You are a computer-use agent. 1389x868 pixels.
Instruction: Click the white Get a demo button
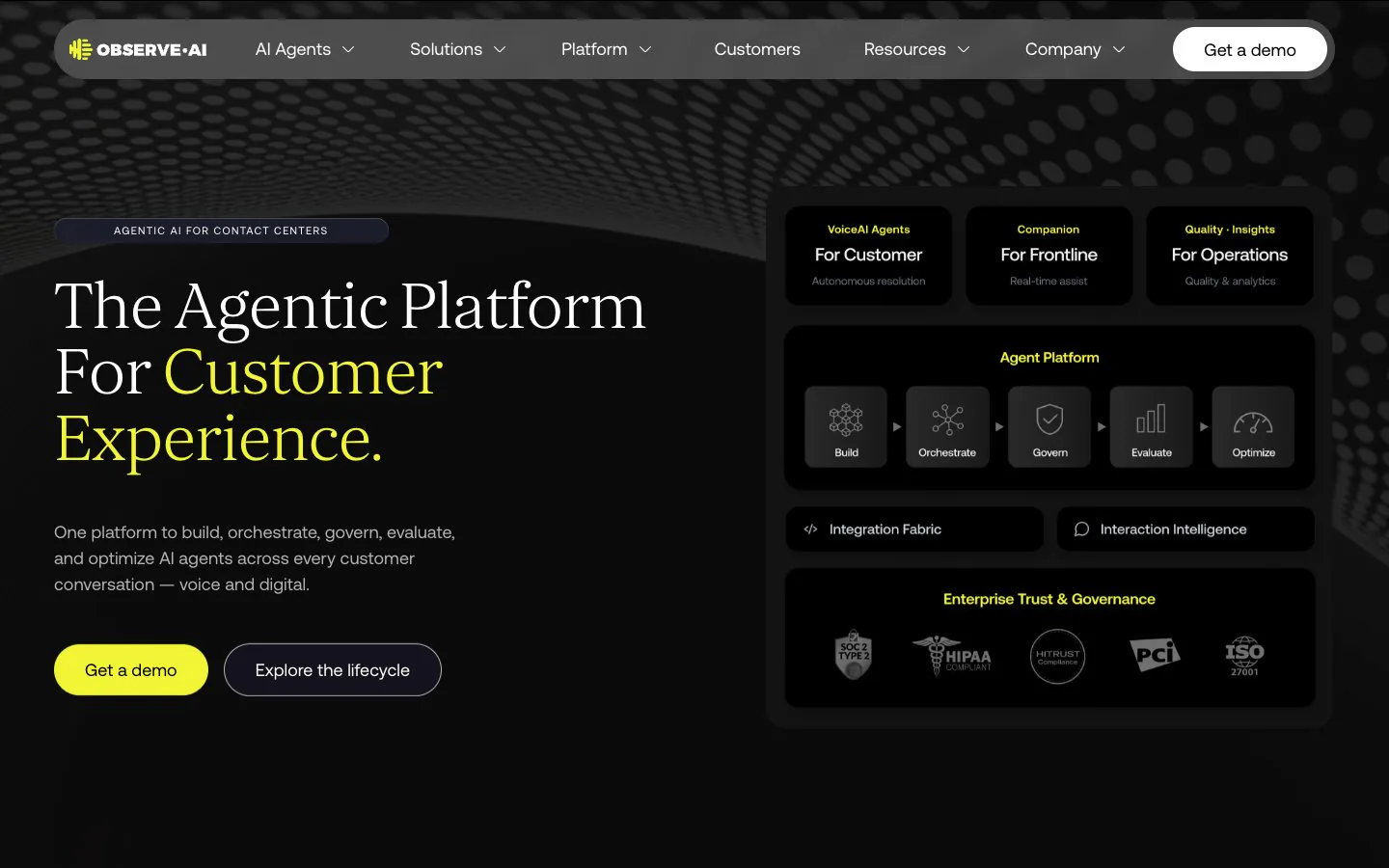click(x=1250, y=50)
